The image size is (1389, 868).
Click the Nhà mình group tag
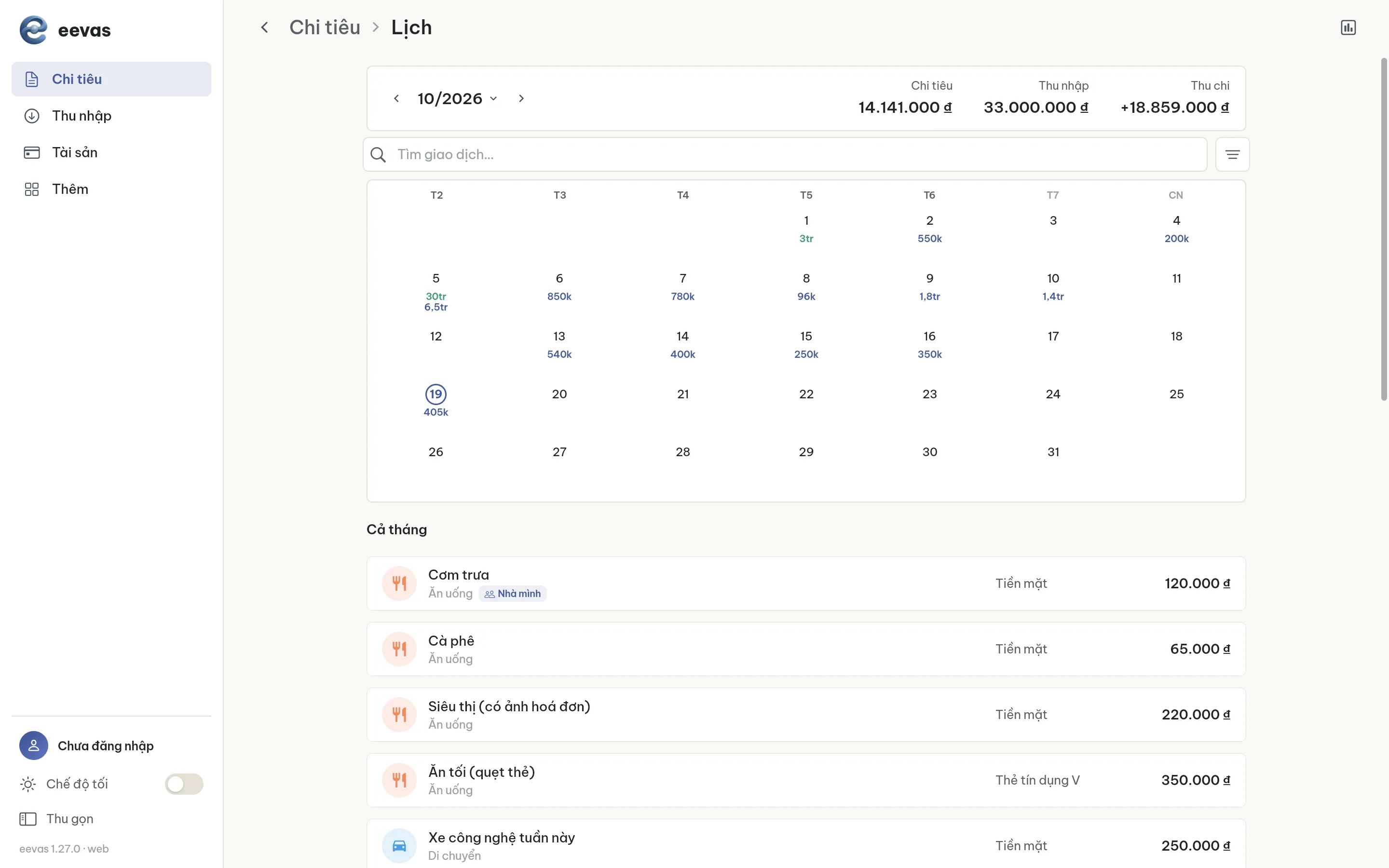pyautogui.click(x=513, y=594)
